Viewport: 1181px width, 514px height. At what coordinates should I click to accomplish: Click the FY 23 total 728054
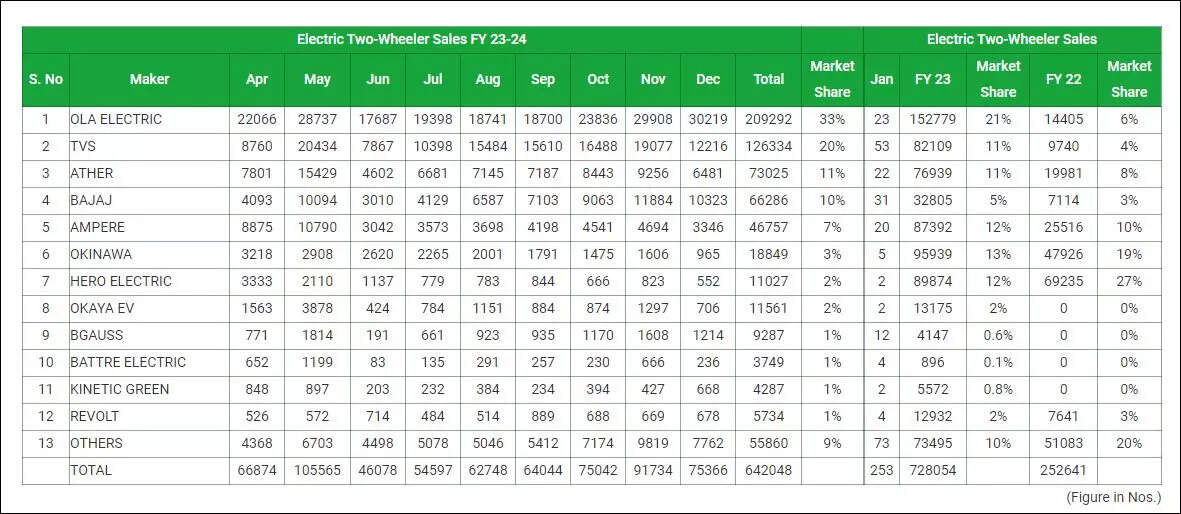pyautogui.click(x=933, y=470)
